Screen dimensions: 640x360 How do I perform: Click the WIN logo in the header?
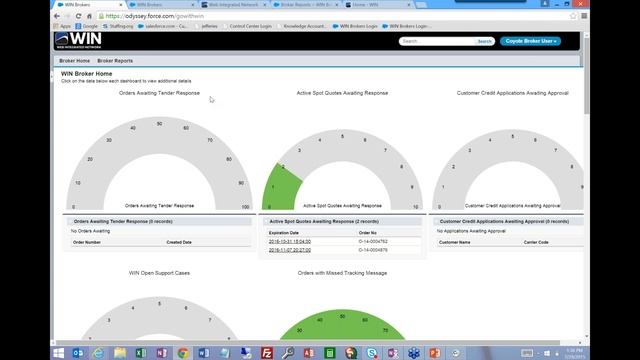pyautogui.click(x=78, y=40)
